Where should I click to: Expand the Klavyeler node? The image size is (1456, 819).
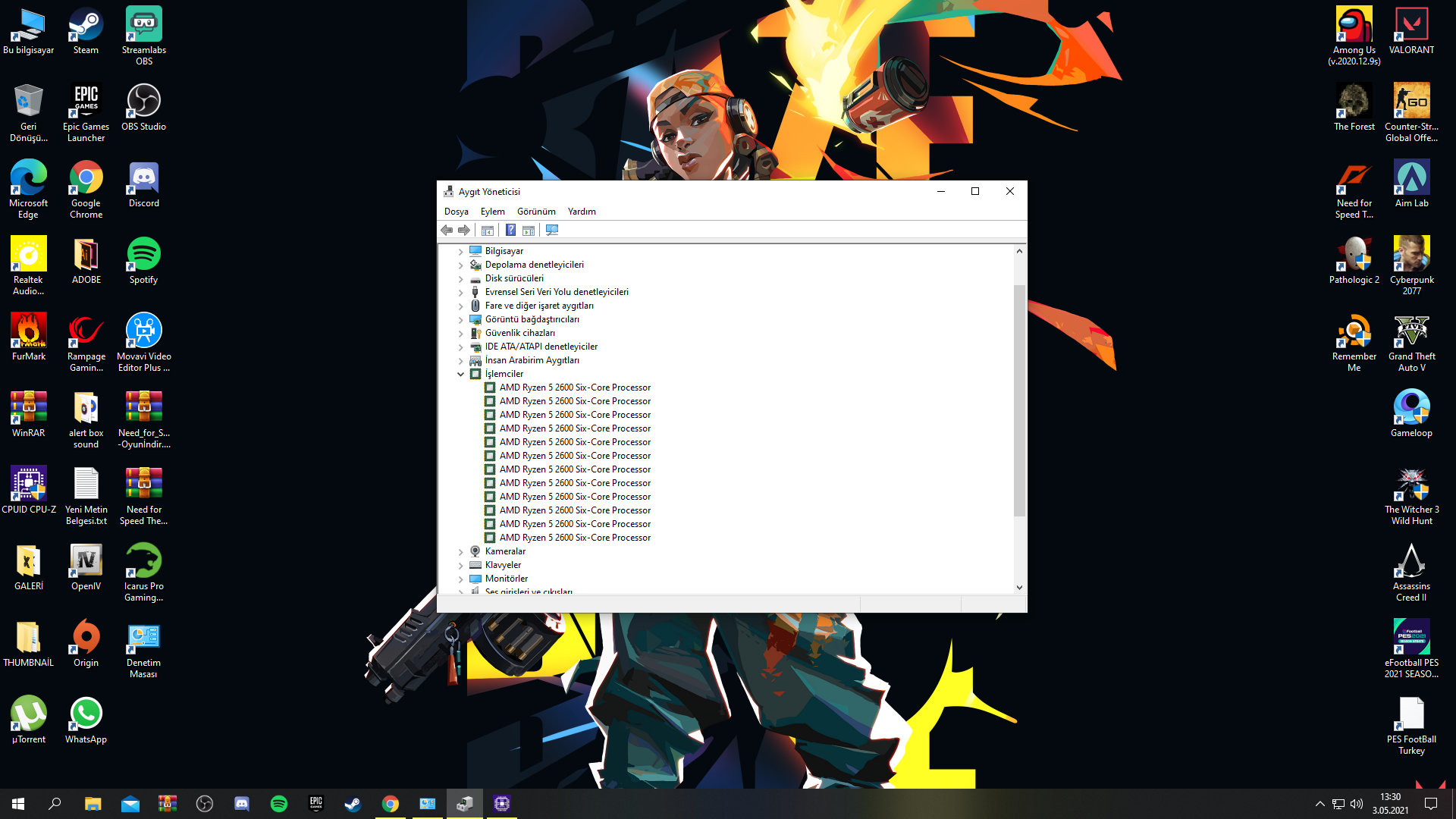(x=460, y=565)
